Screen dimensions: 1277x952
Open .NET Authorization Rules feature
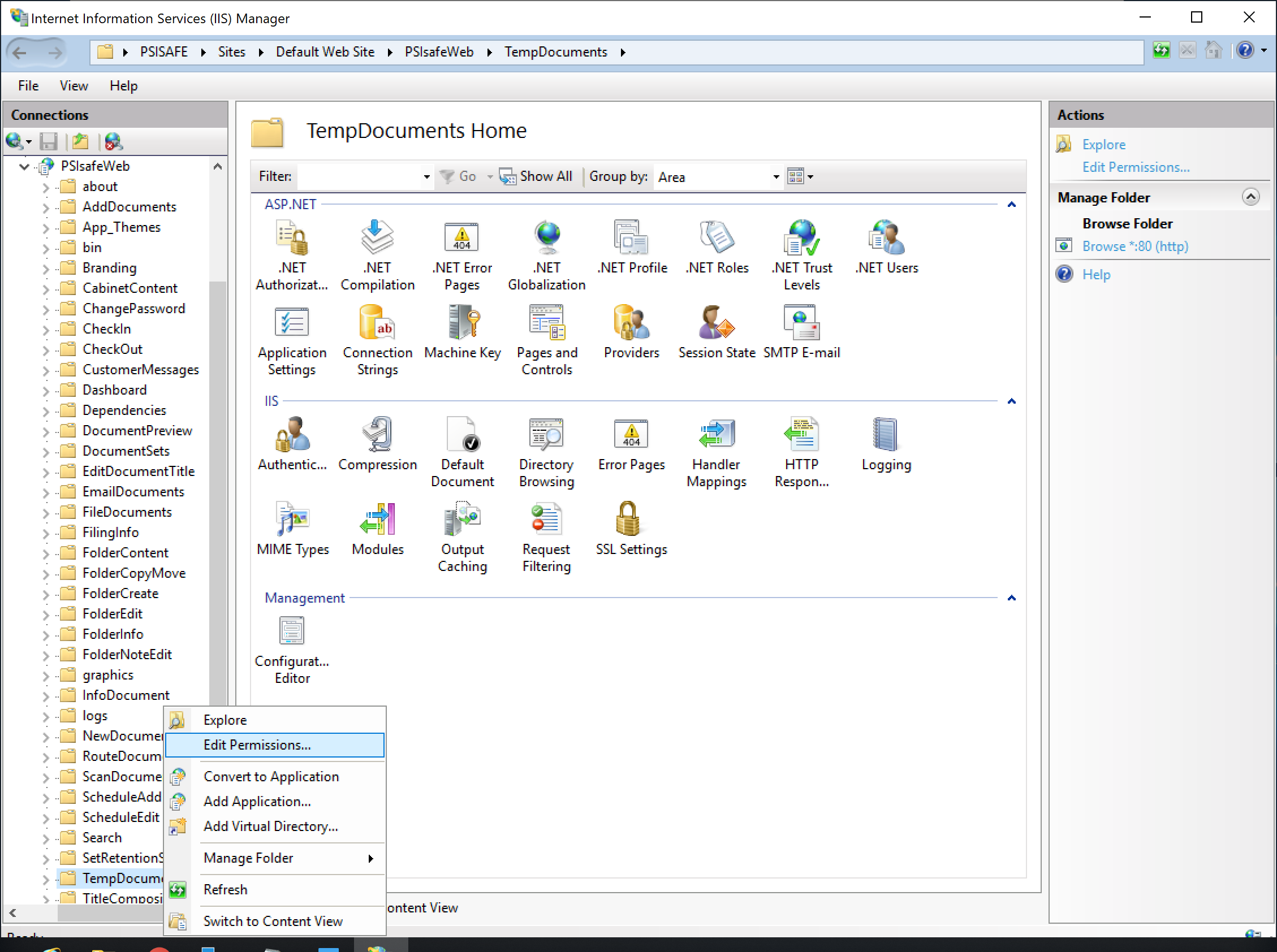[292, 254]
